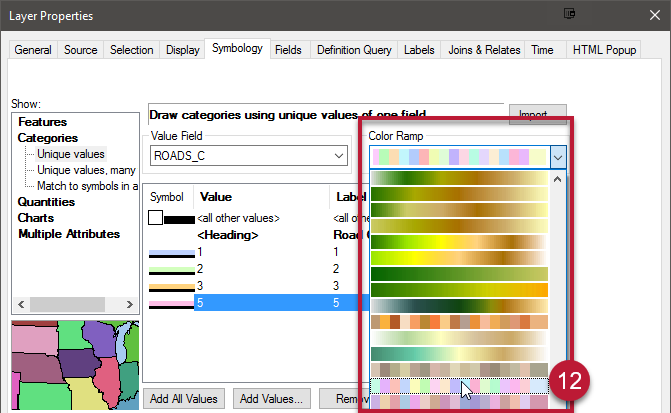Click the pink line symbol for value 5
The image size is (671, 413).
point(171,304)
